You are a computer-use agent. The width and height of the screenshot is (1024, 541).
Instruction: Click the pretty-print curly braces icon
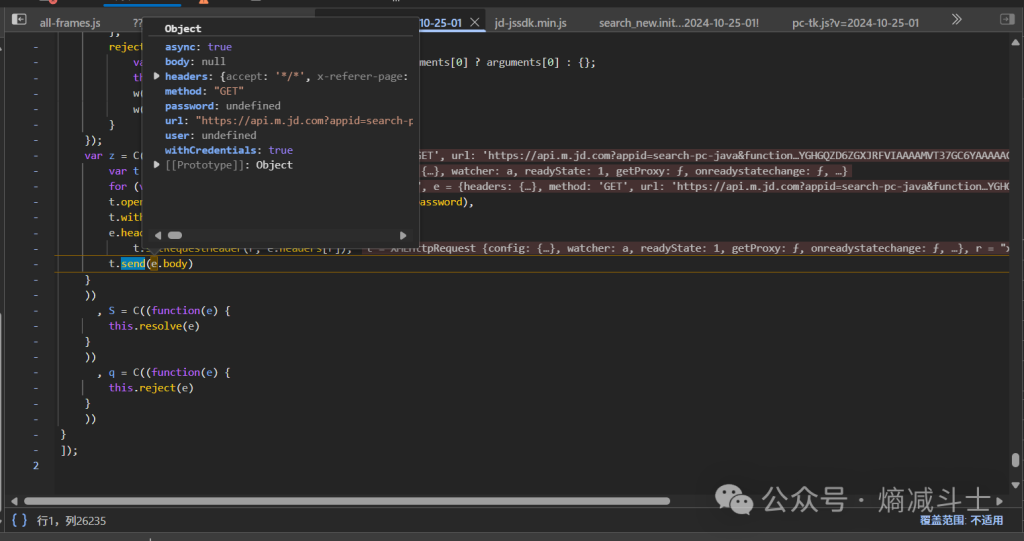(x=19, y=520)
